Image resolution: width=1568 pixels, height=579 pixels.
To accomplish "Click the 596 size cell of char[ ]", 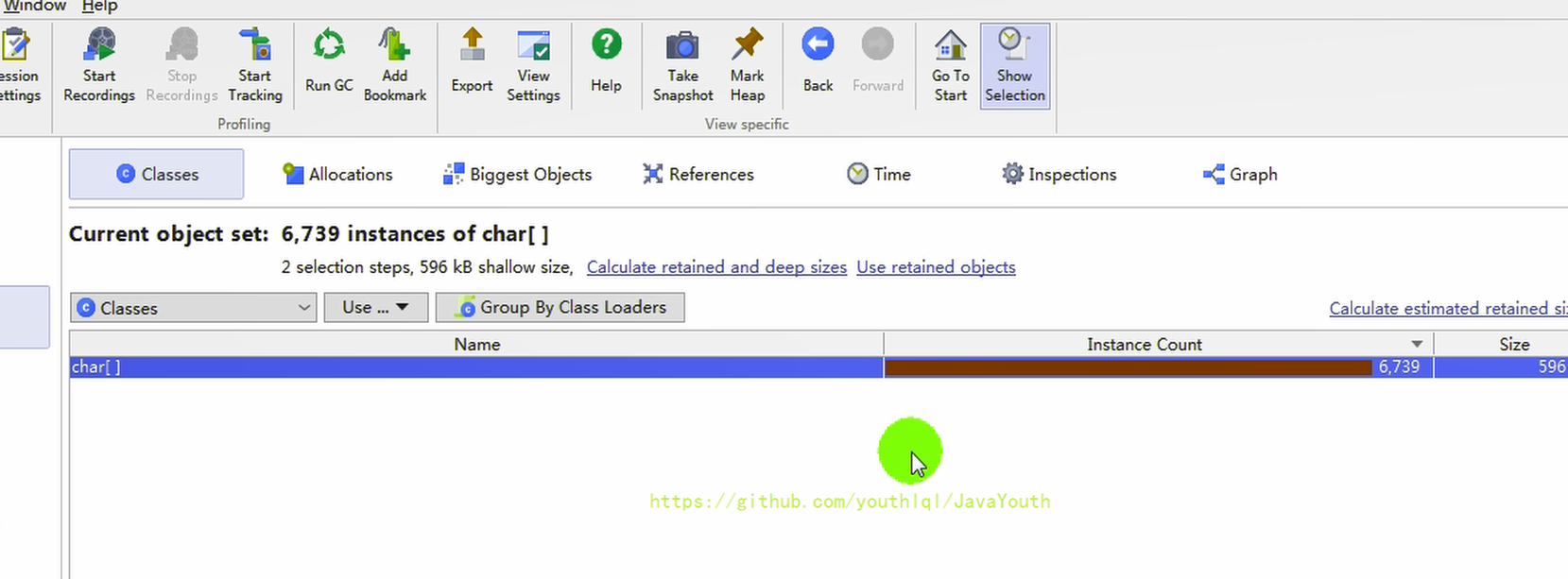I will tap(1501, 367).
